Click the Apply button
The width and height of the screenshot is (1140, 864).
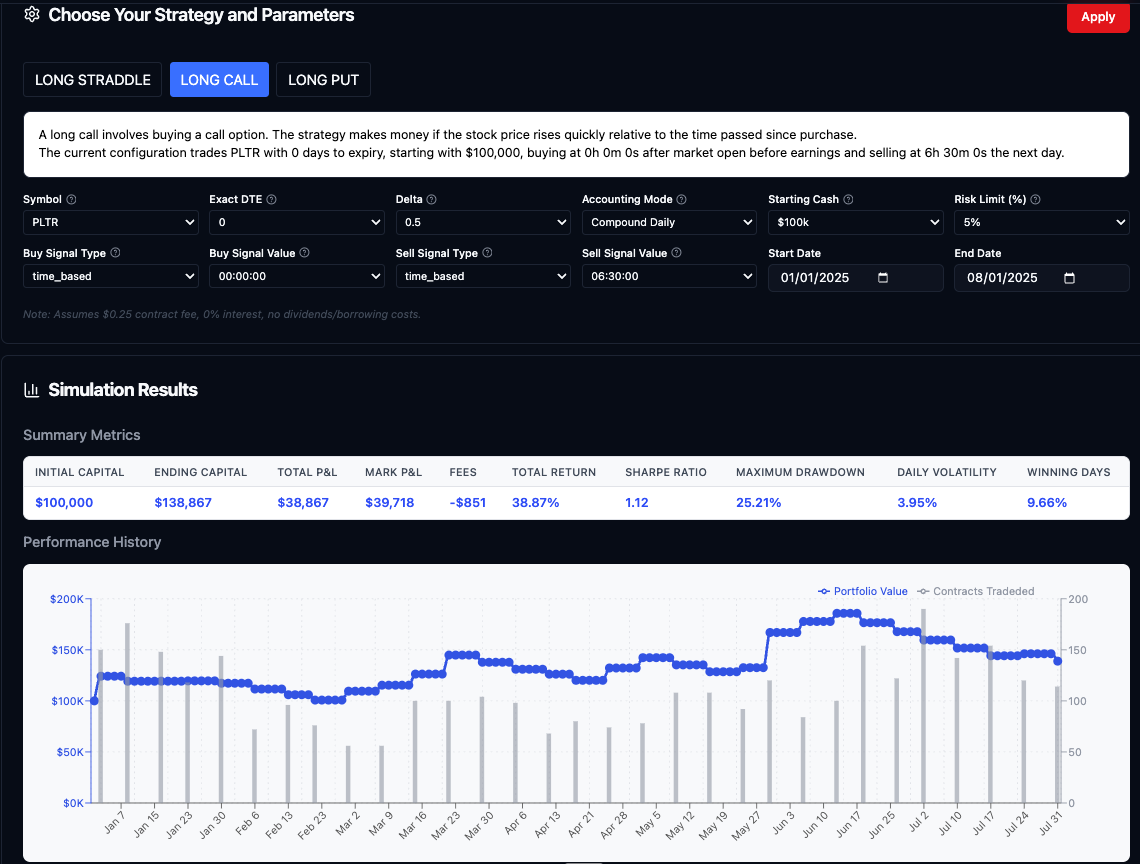[x=1098, y=17]
